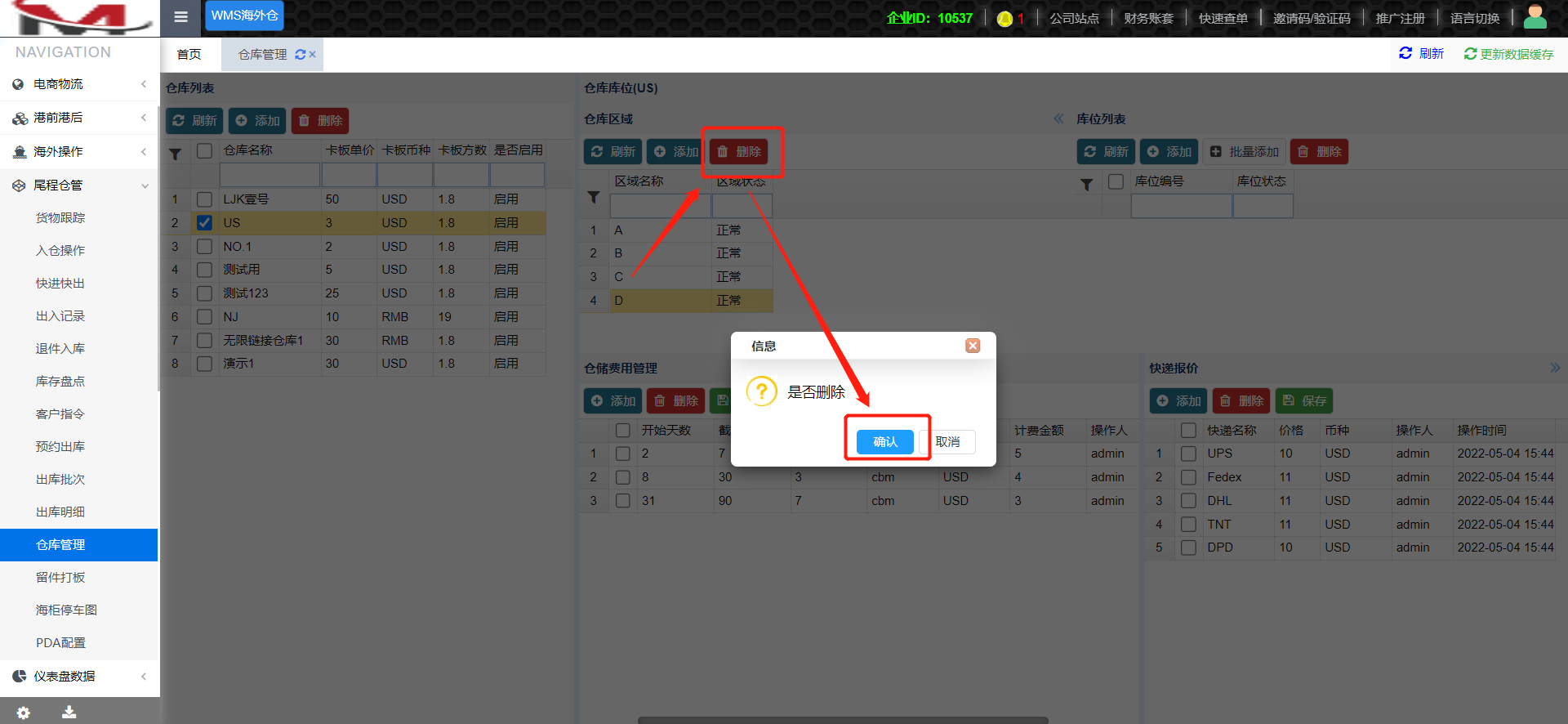Click the 添加 button in 仓库列表 toolbar
This screenshot has height=724, width=1568.
point(257,121)
